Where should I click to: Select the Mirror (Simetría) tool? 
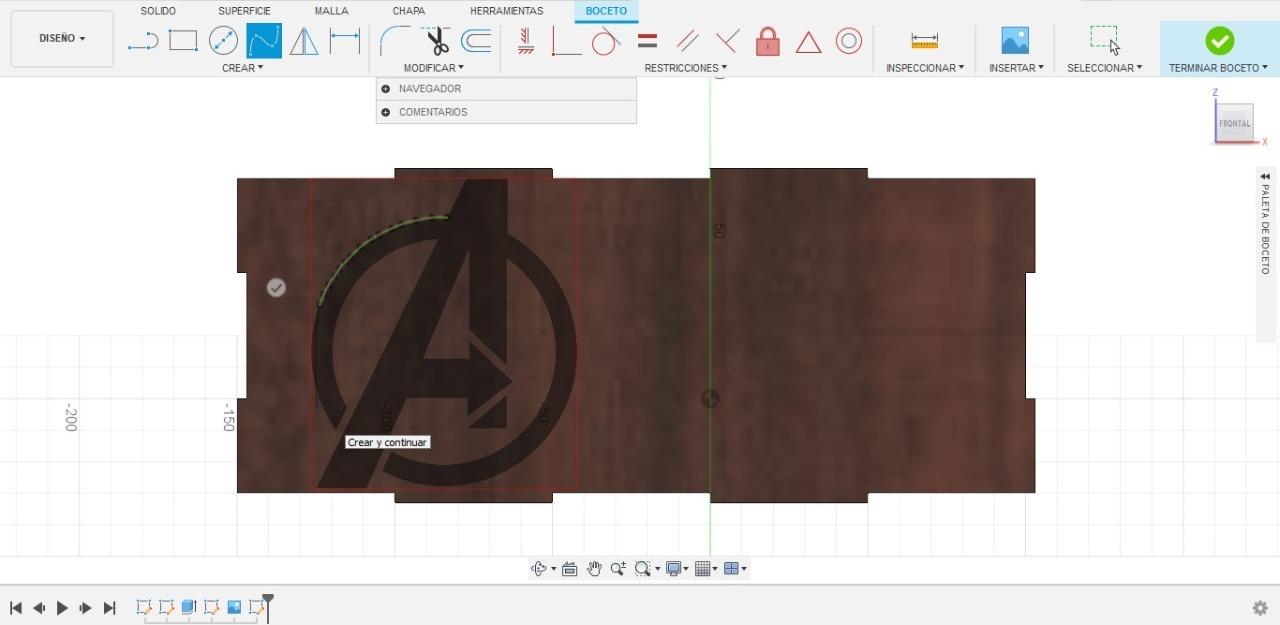point(304,41)
